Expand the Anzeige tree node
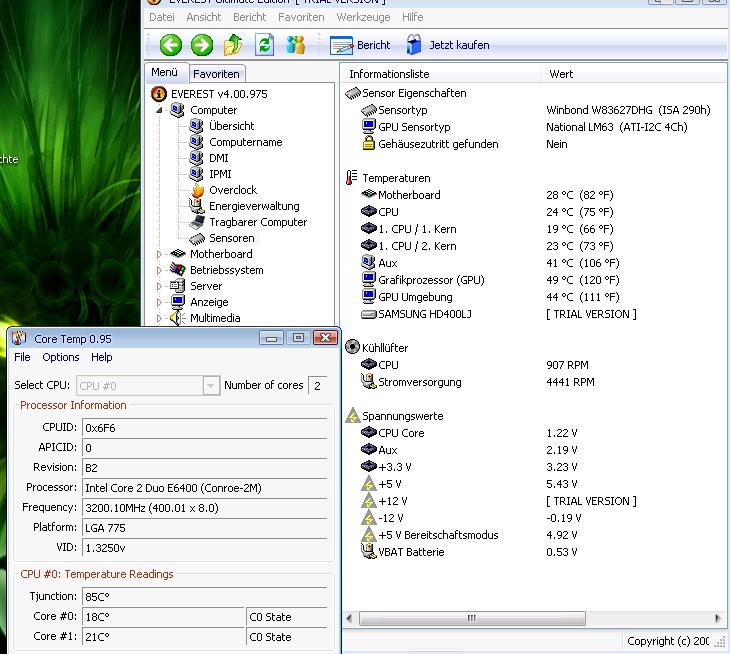The width and height of the screenshot is (730, 654). 159,303
